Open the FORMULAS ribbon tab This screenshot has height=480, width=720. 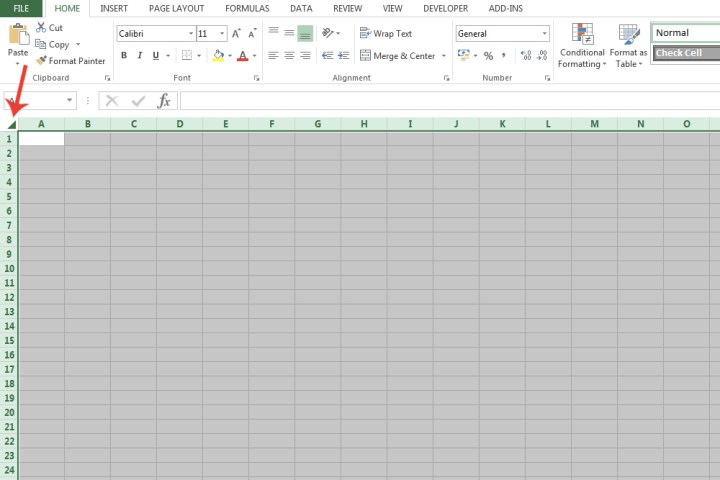(x=246, y=8)
